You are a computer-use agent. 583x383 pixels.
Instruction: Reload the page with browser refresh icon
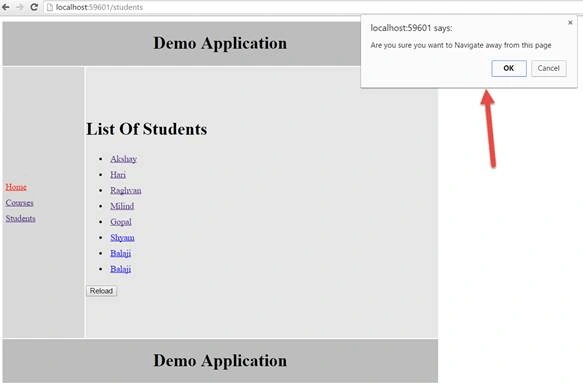[x=34, y=7]
